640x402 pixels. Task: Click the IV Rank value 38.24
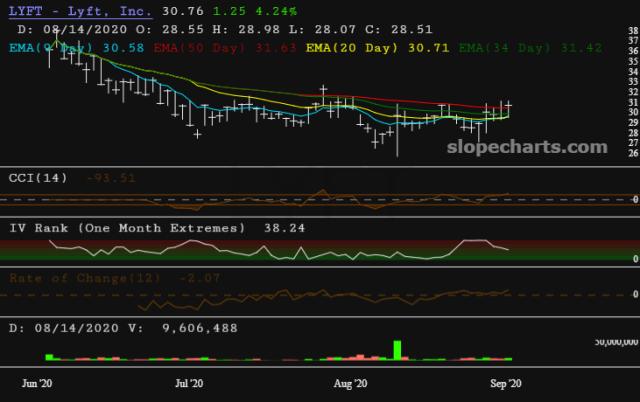pyautogui.click(x=284, y=228)
